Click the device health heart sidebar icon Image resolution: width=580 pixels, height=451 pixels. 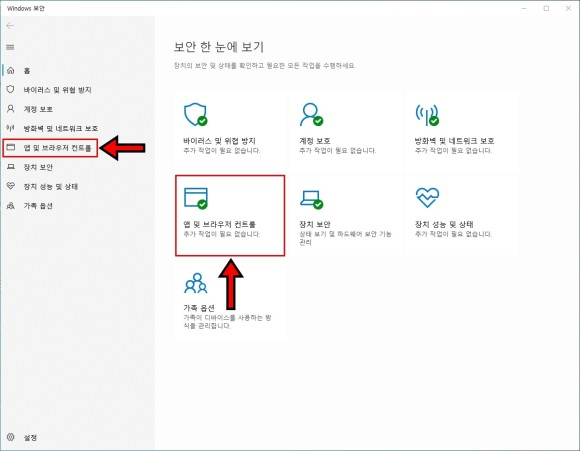pyautogui.click(x=11, y=186)
